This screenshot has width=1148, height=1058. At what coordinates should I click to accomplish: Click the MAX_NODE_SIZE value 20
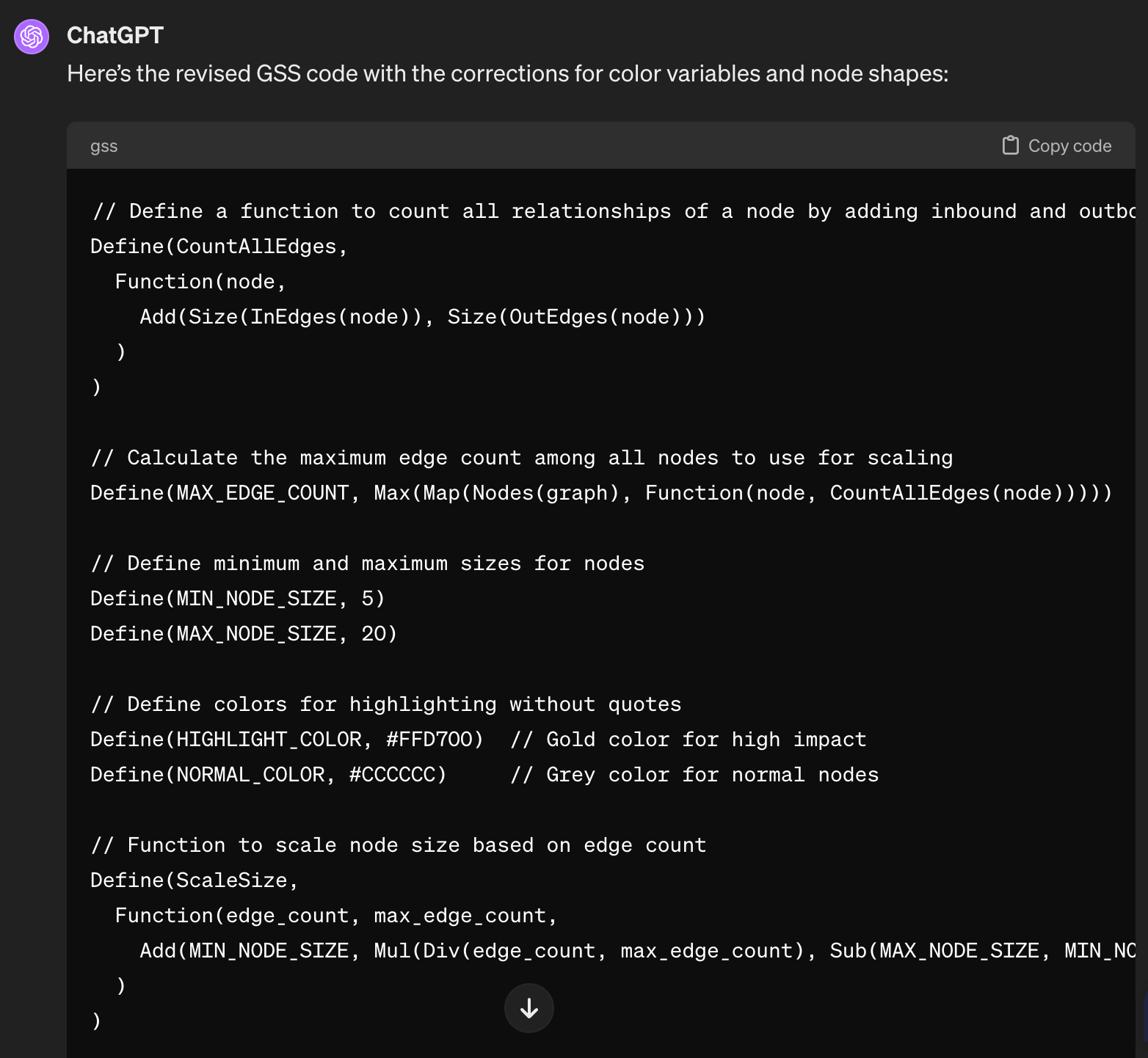click(x=379, y=633)
